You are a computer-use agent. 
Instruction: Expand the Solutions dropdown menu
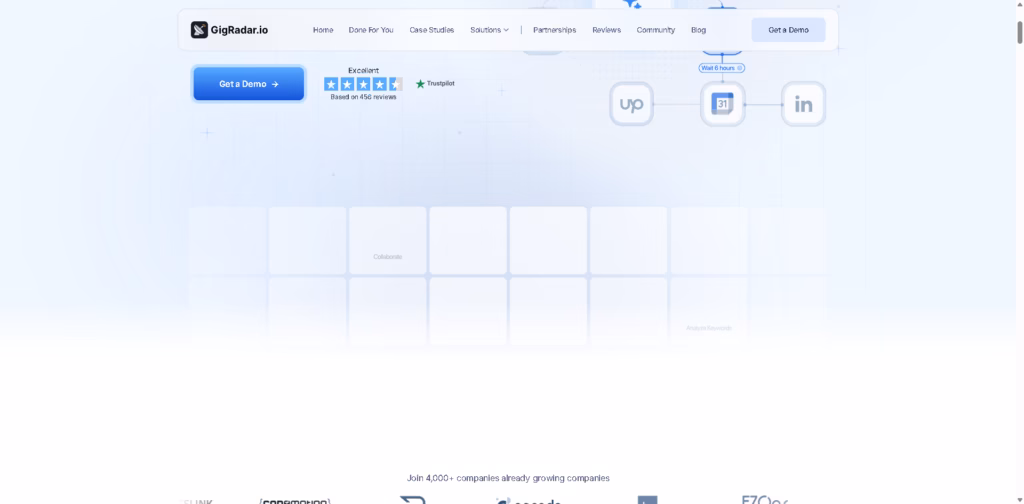489,30
